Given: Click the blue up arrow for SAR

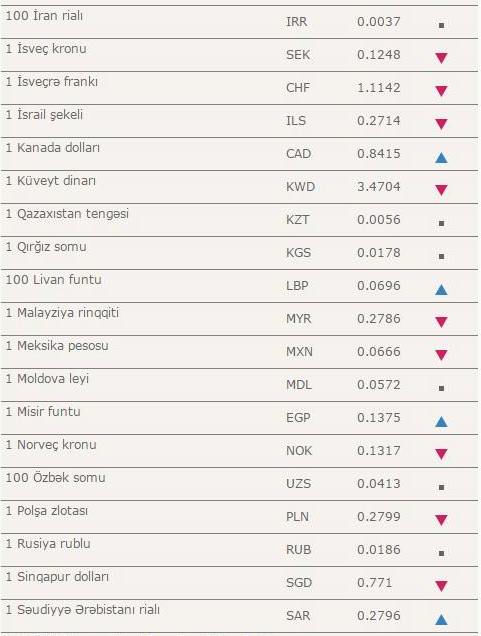Looking at the screenshot, I should point(441,619).
